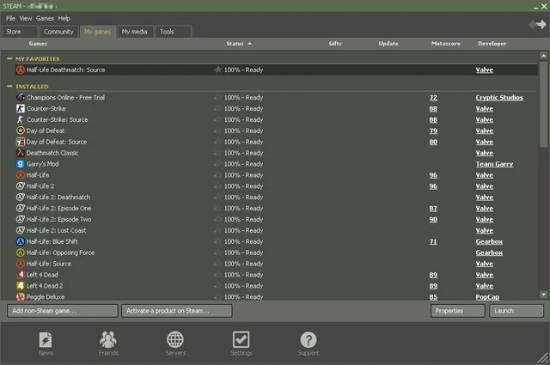This screenshot has width=550, height=365.
Task: Open the File menu
Action: [x=11, y=18]
